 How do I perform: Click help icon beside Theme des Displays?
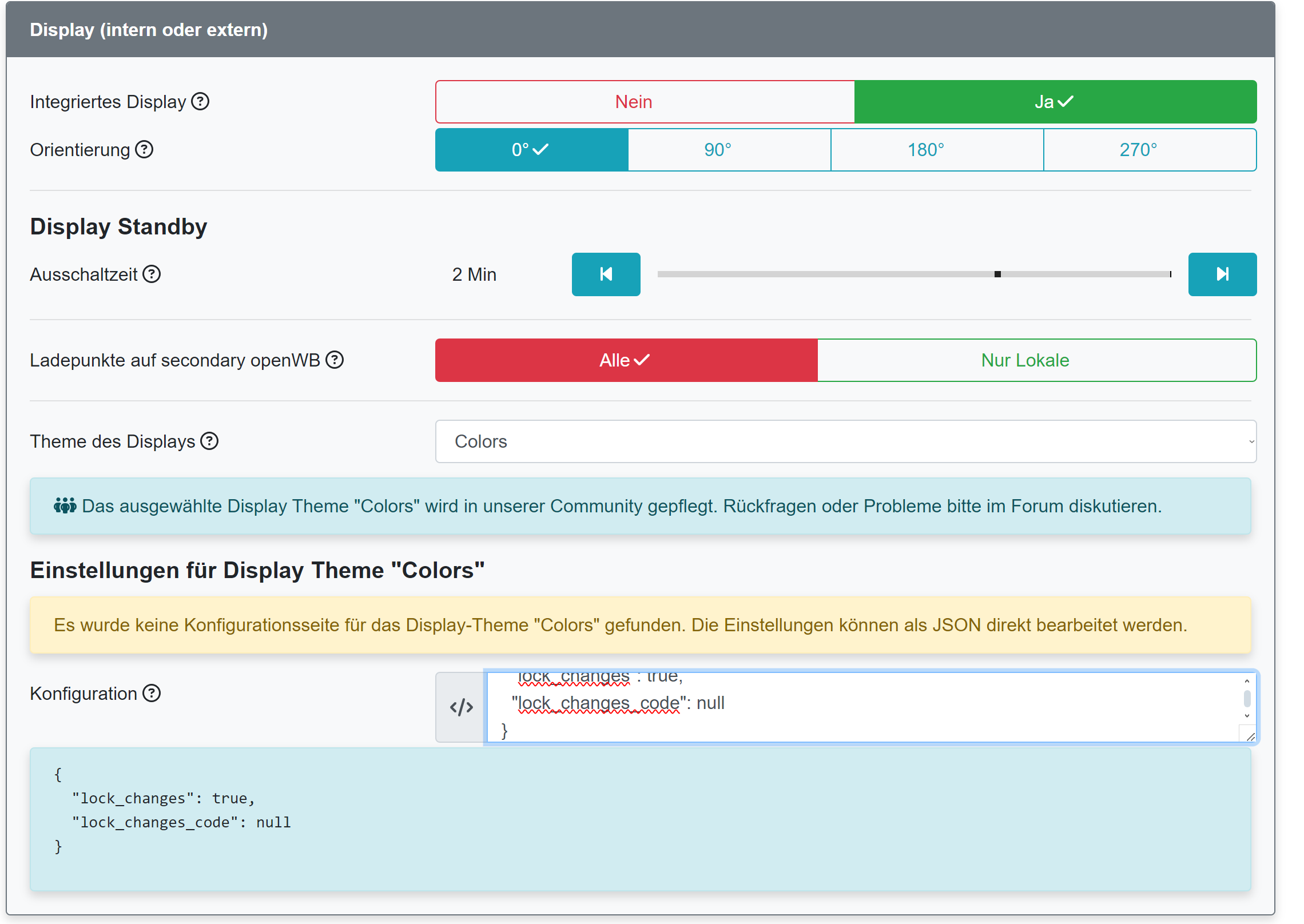(210, 441)
